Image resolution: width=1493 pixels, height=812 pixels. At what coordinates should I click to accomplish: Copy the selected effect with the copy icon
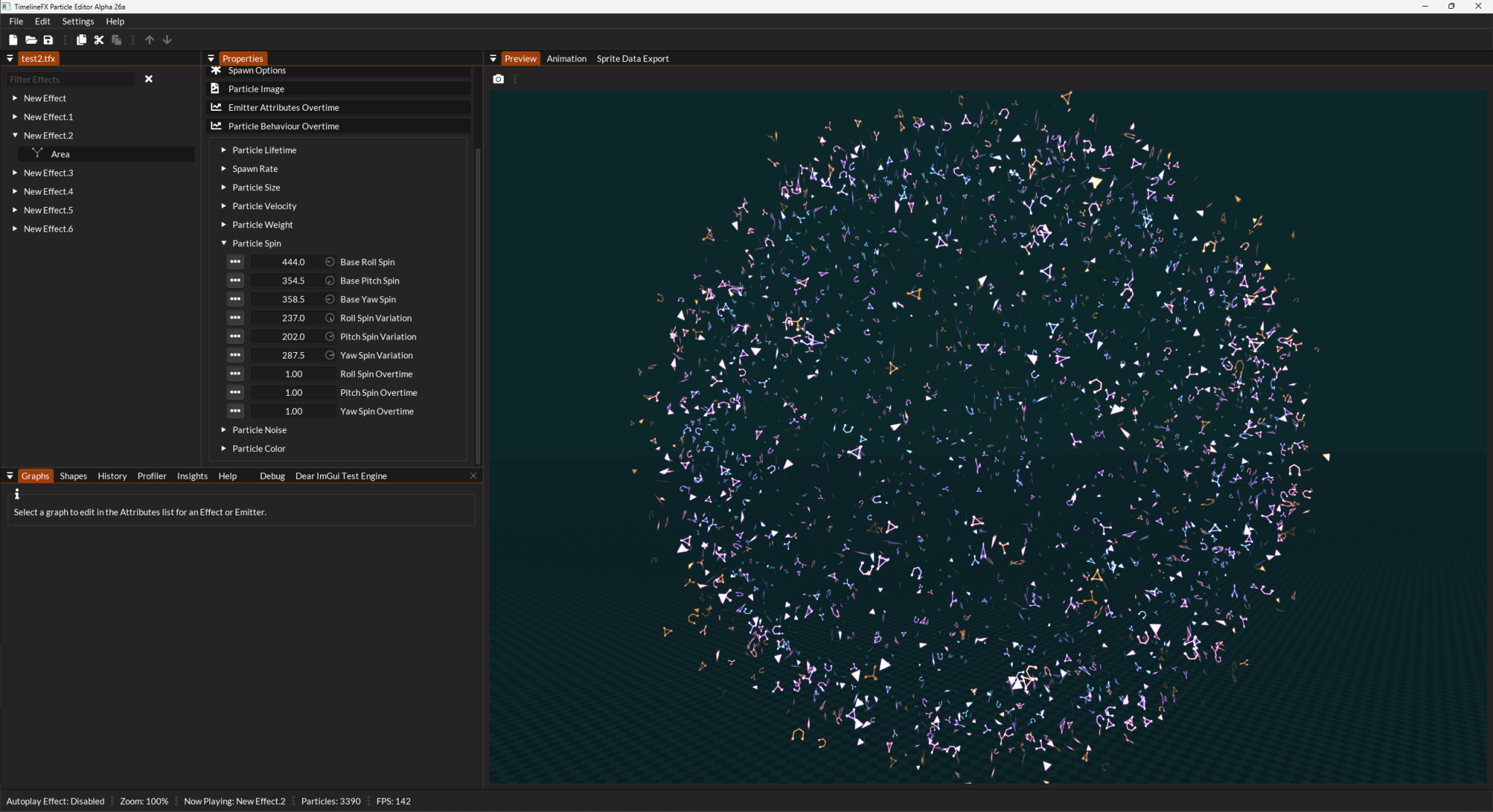(x=81, y=40)
